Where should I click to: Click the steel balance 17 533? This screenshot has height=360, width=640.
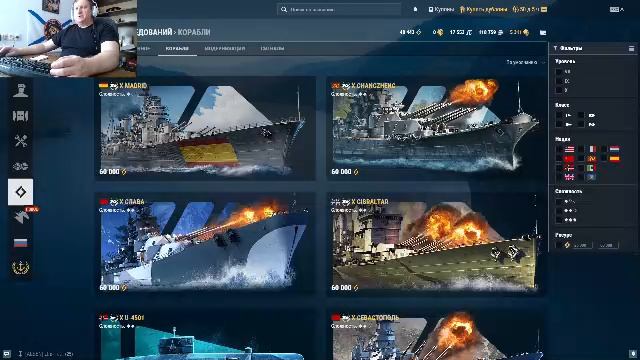pos(461,32)
